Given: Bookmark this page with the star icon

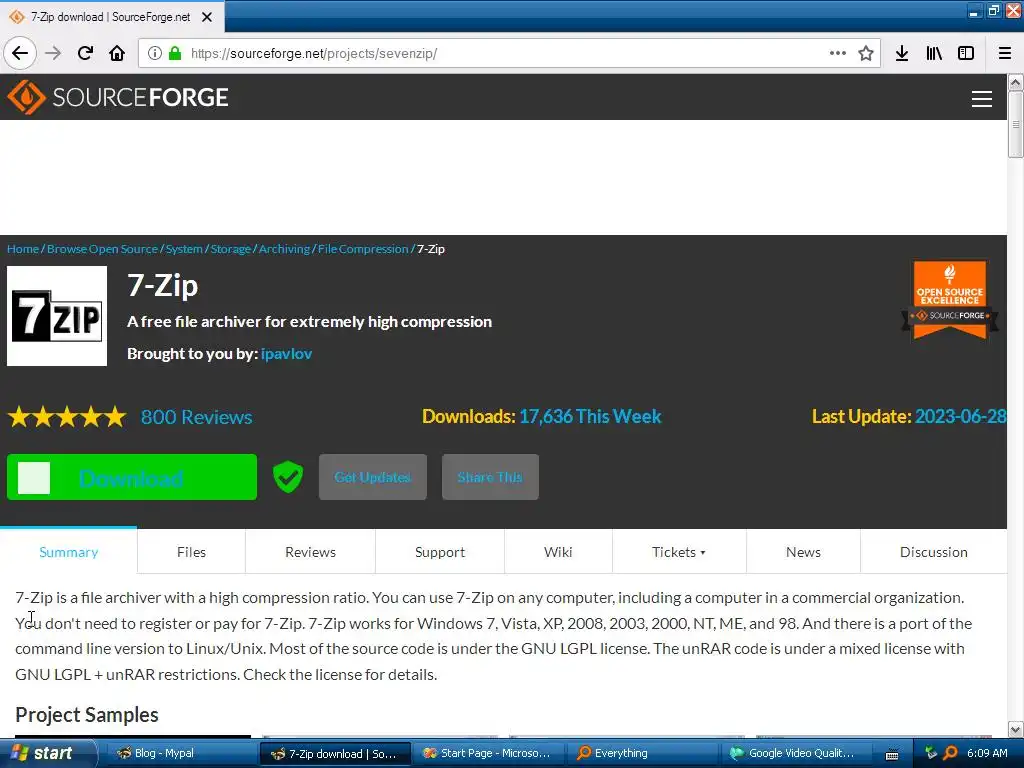Looking at the screenshot, I should (866, 53).
